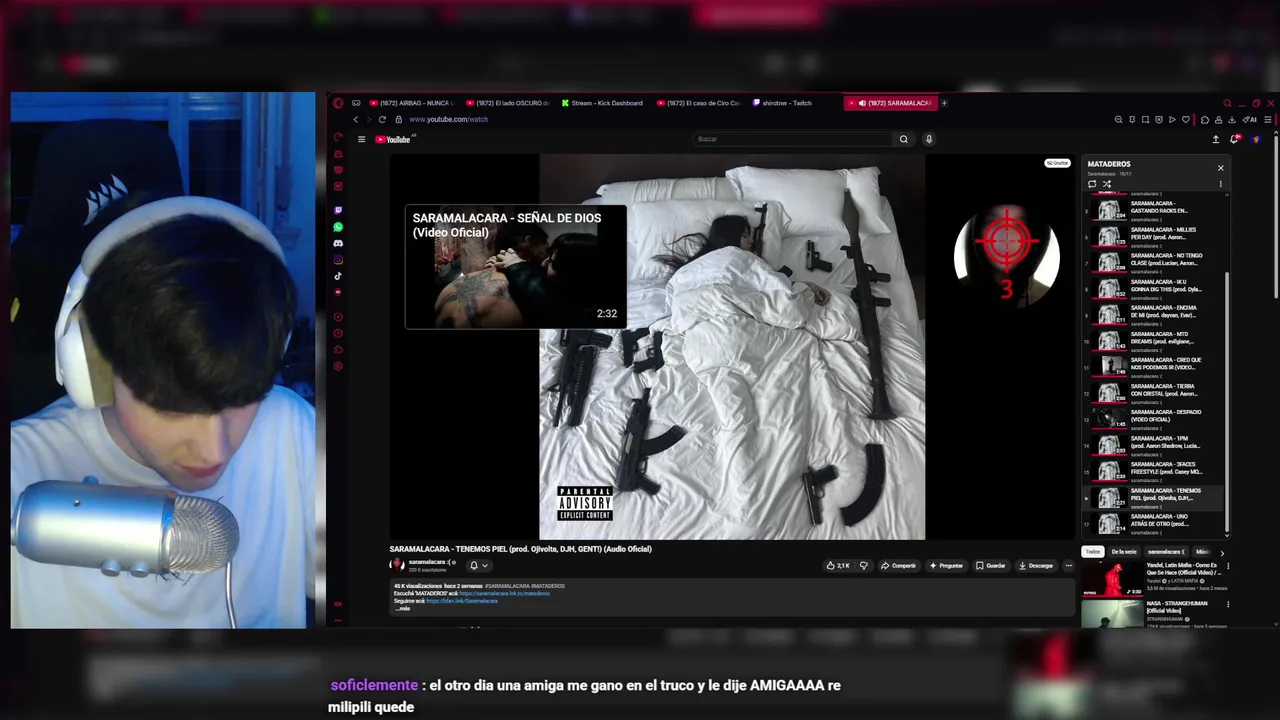Open Twitch from the Opera sidebar
Image resolution: width=1280 pixels, height=720 pixels.
338,211
